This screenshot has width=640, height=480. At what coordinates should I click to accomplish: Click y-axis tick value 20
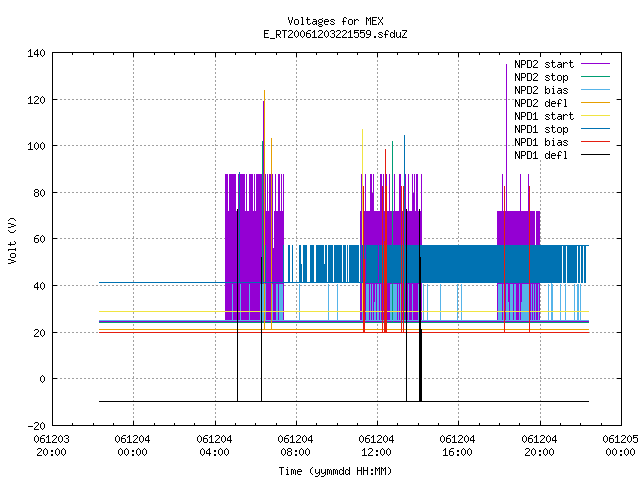pyautogui.click(x=39, y=333)
